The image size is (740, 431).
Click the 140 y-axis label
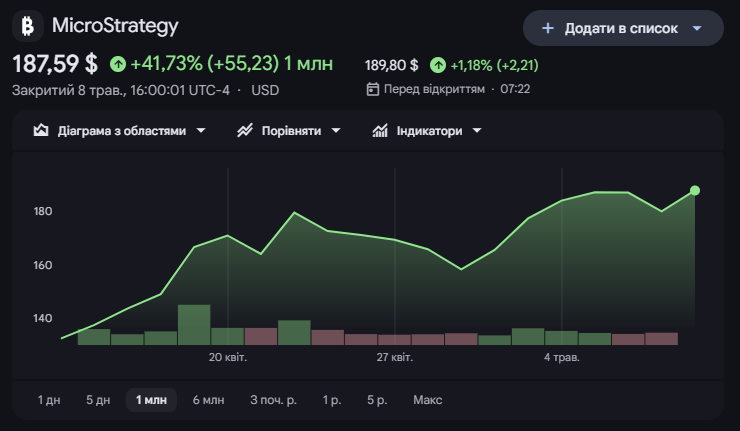[42, 318]
